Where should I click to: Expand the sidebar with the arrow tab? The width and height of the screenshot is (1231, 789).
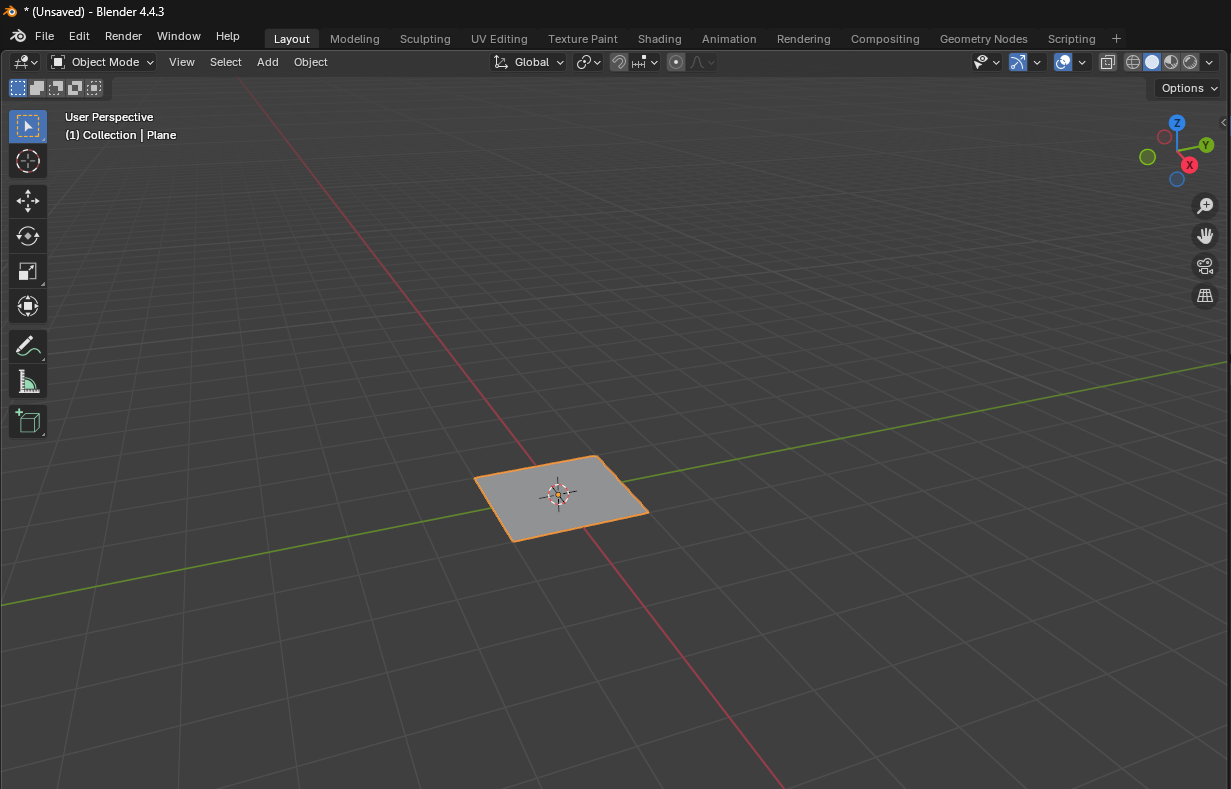pos(1224,123)
